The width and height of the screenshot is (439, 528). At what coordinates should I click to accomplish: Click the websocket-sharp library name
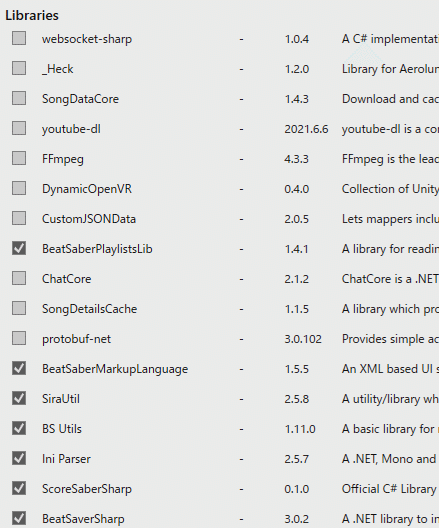tap(87, 39)
